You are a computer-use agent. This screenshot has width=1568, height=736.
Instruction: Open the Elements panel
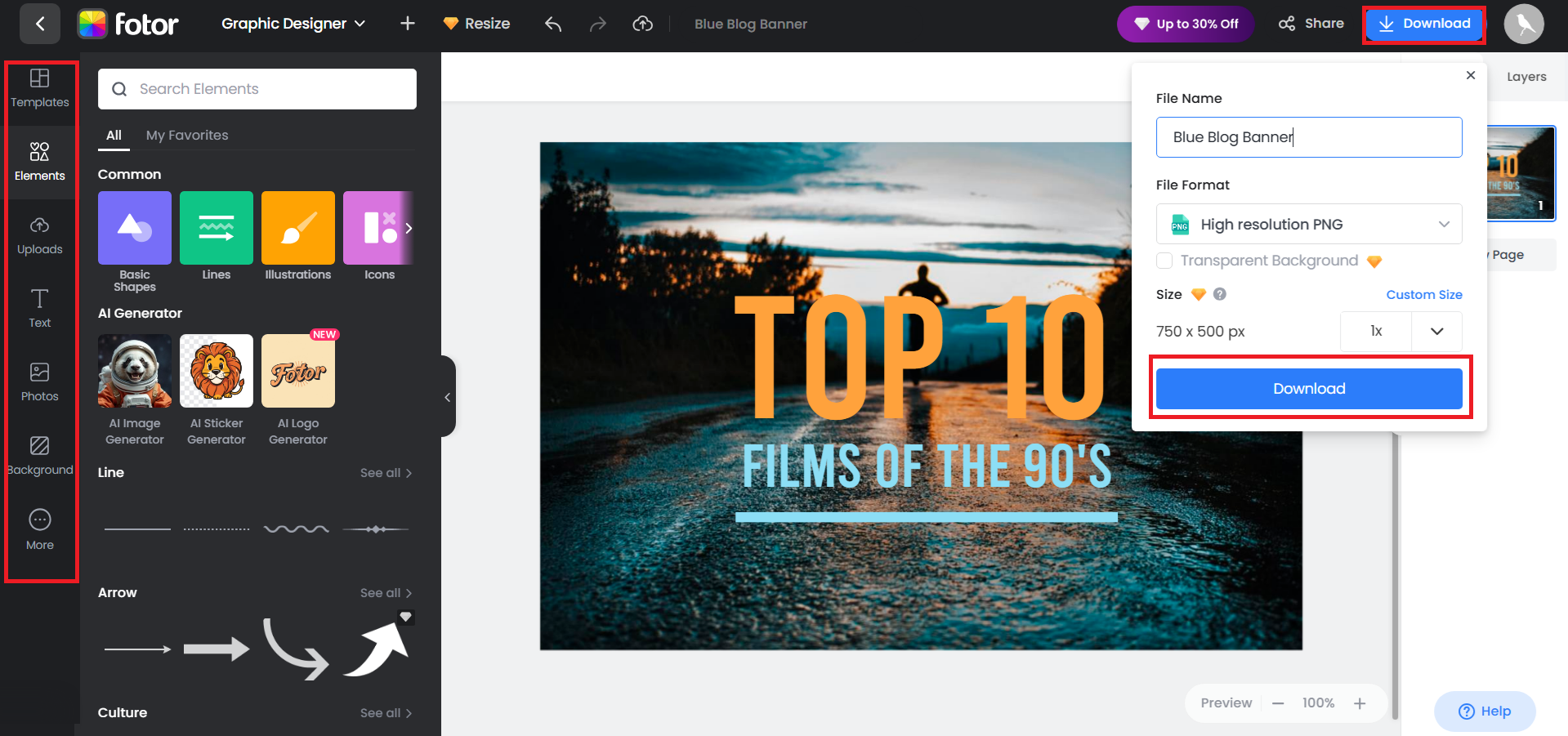point(40,162)
